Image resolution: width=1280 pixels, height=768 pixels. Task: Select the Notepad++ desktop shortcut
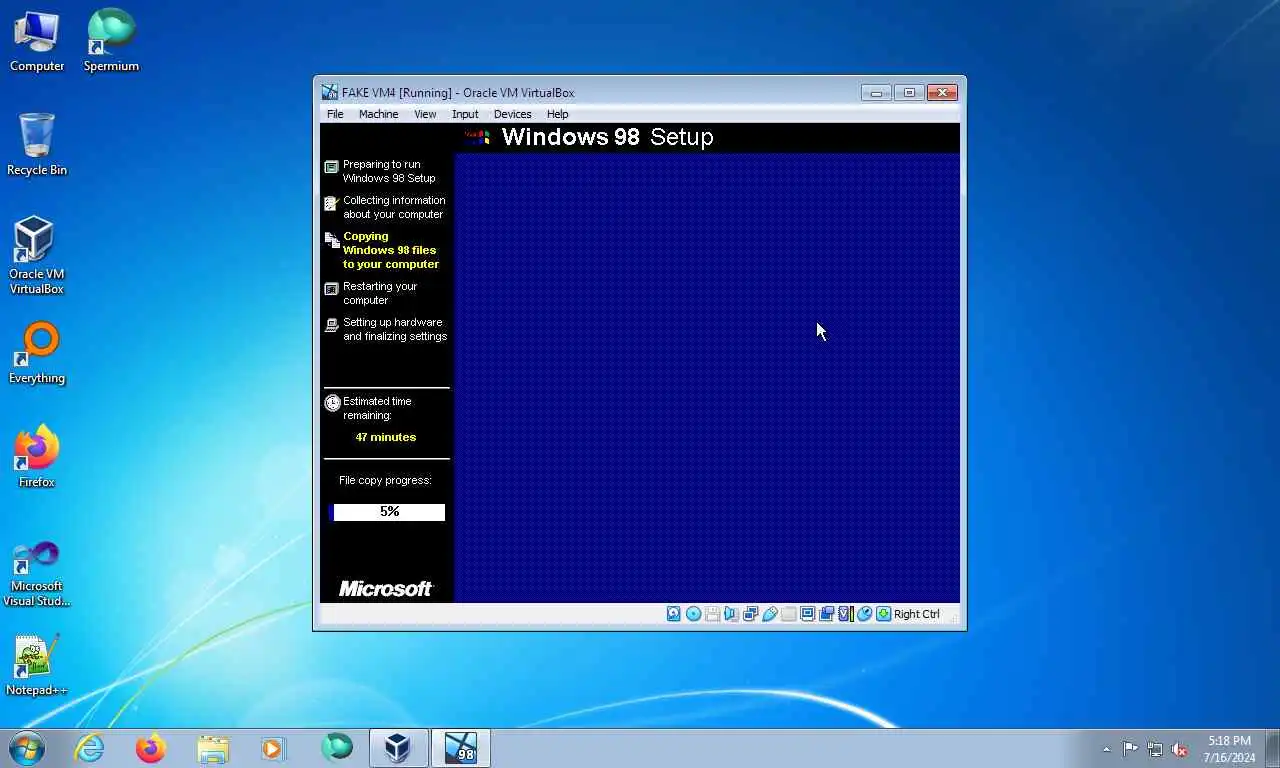coord(37,666)
